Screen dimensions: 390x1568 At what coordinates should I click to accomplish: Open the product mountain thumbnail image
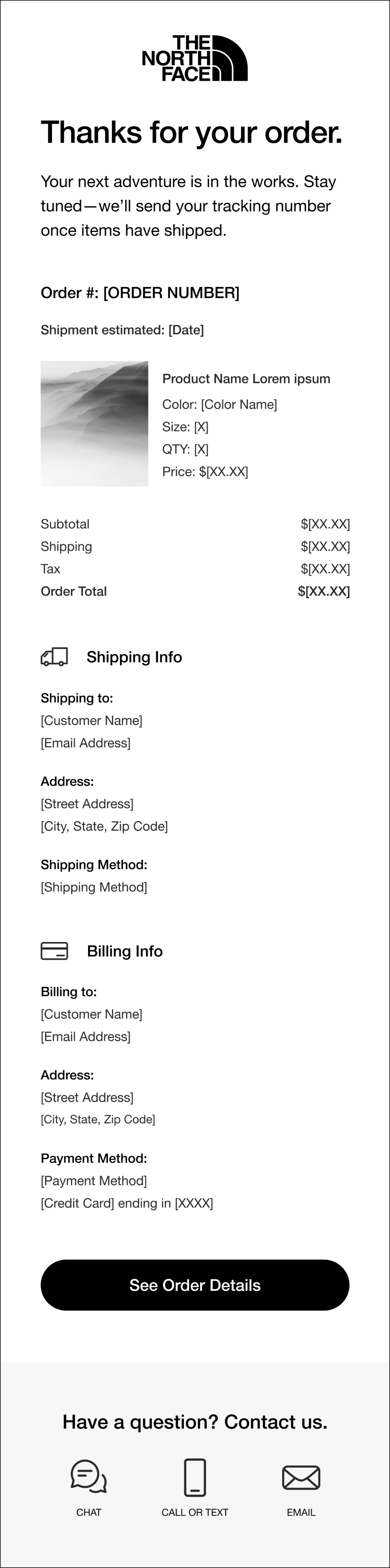(x=94, y=424)
